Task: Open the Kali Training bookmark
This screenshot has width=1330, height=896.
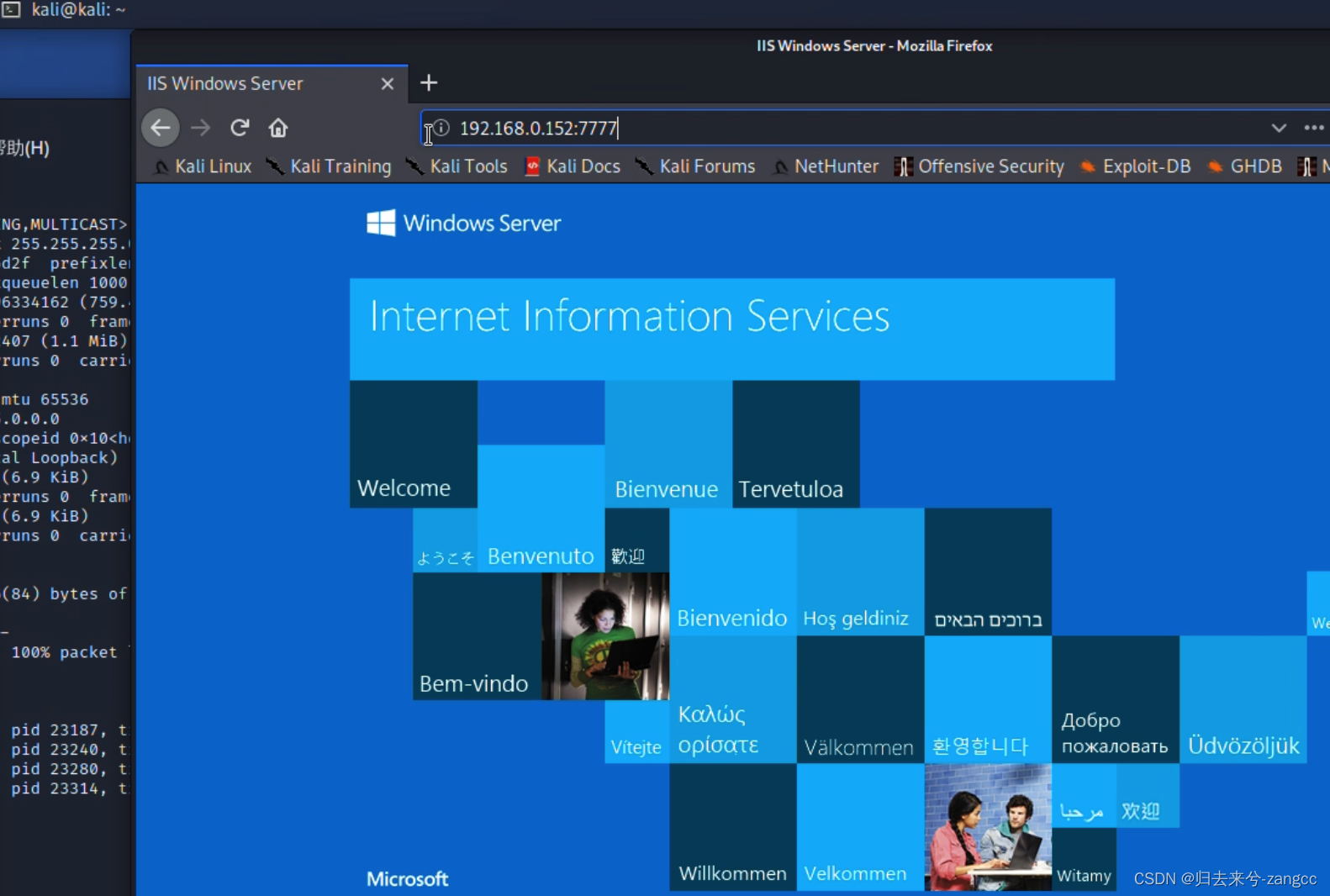Action: [x=329, y=166]
